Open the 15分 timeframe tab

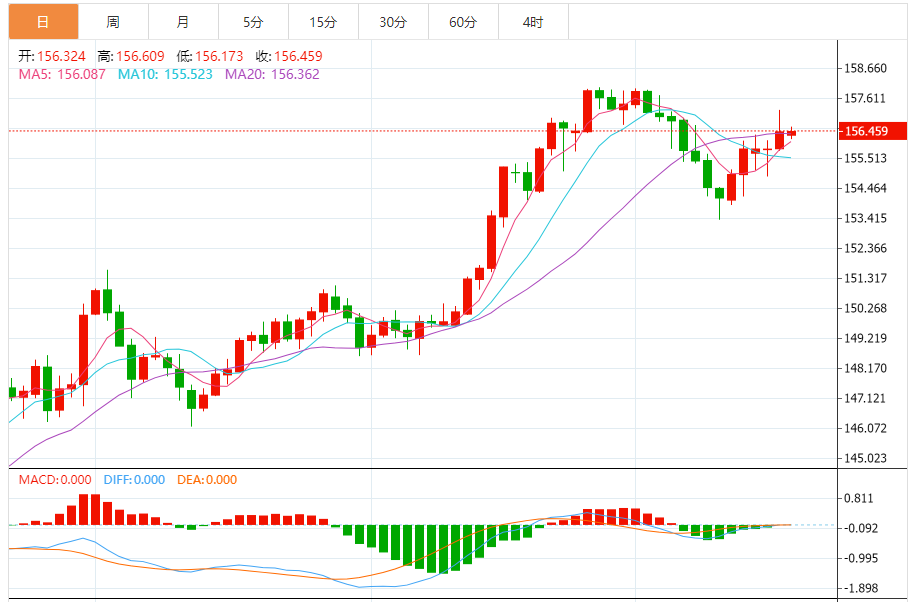click(x=323, y=22)
